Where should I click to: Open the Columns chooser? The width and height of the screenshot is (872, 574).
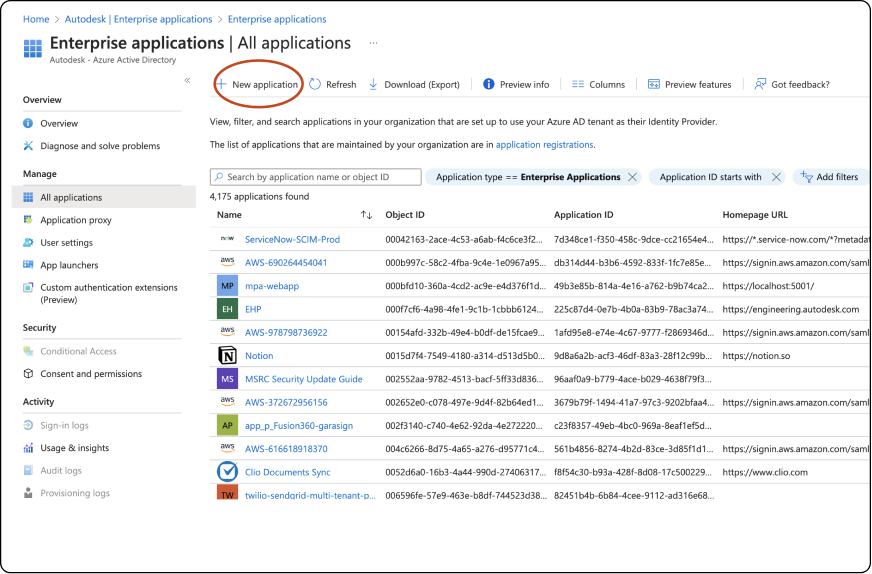click(598, 85)
